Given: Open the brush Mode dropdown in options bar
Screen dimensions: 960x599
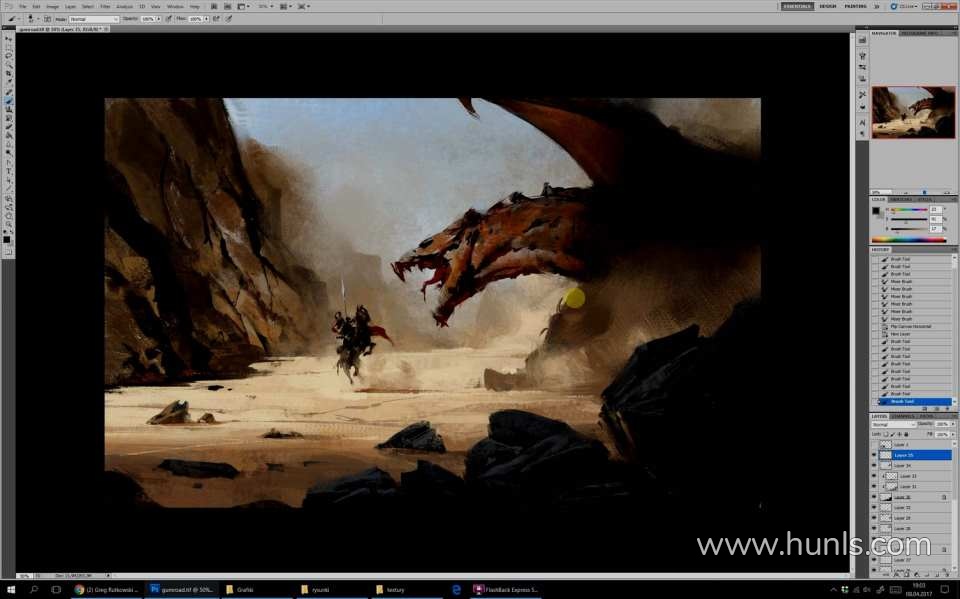Looking at the screenshot, I should [93, 19].
